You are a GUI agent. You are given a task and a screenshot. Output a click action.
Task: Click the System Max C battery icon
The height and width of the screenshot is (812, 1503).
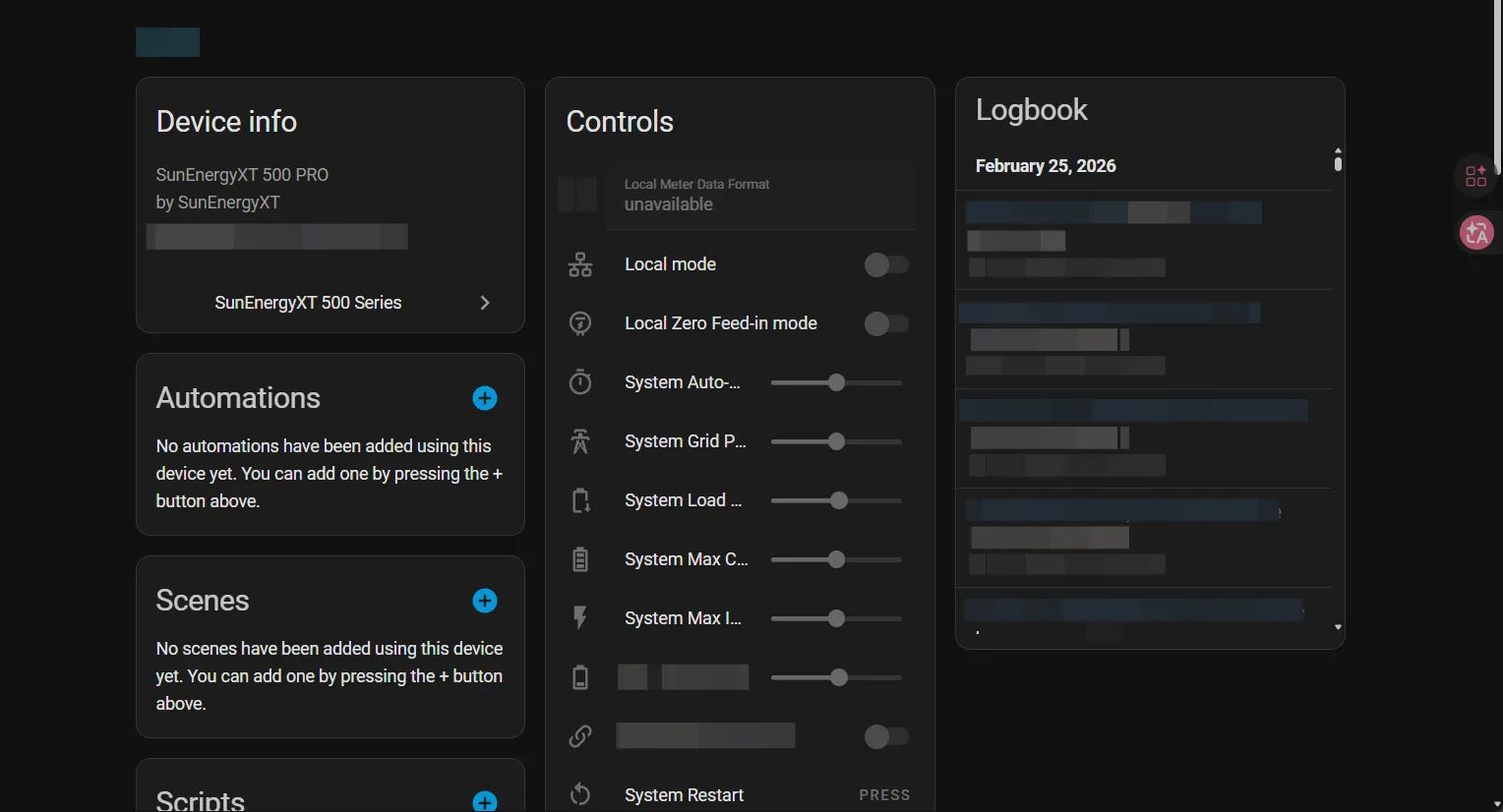(x=580, y=559)
